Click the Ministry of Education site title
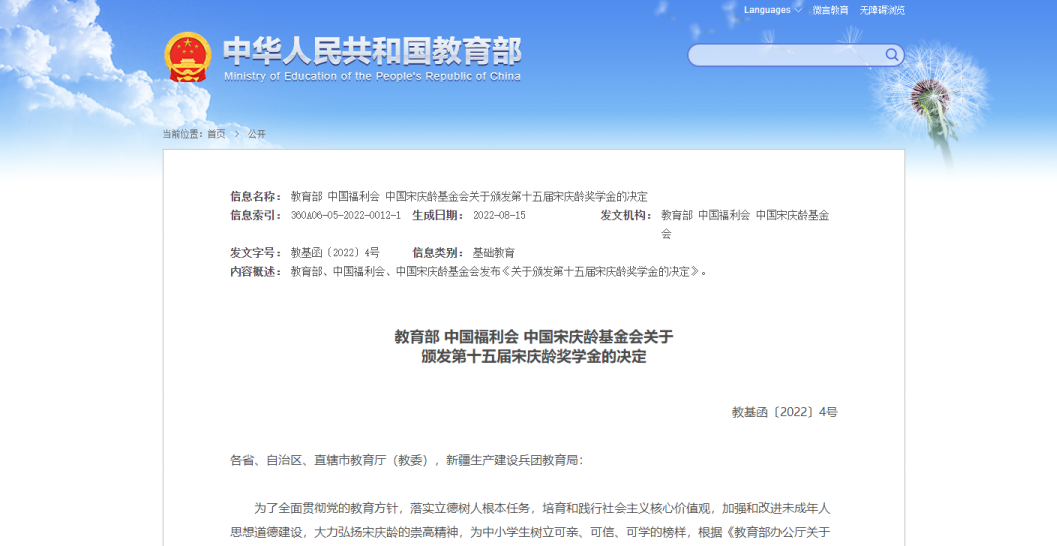Image resolution: width=1057 pixels, height=546 pixels. point(372,58)
